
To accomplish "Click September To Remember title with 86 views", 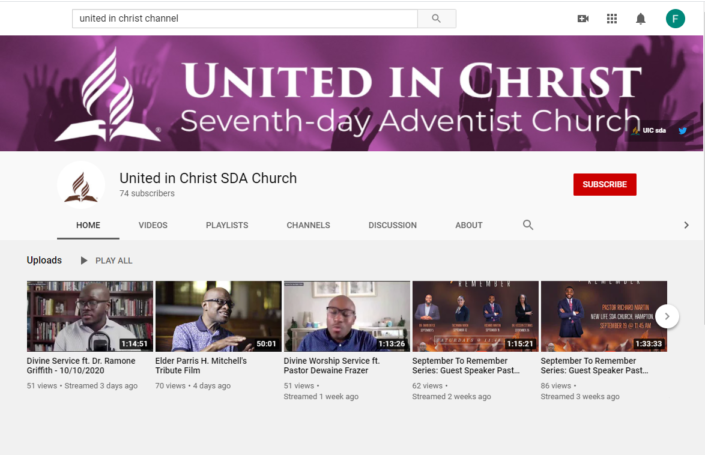I will pyautogui.click(x=594, y=366).
